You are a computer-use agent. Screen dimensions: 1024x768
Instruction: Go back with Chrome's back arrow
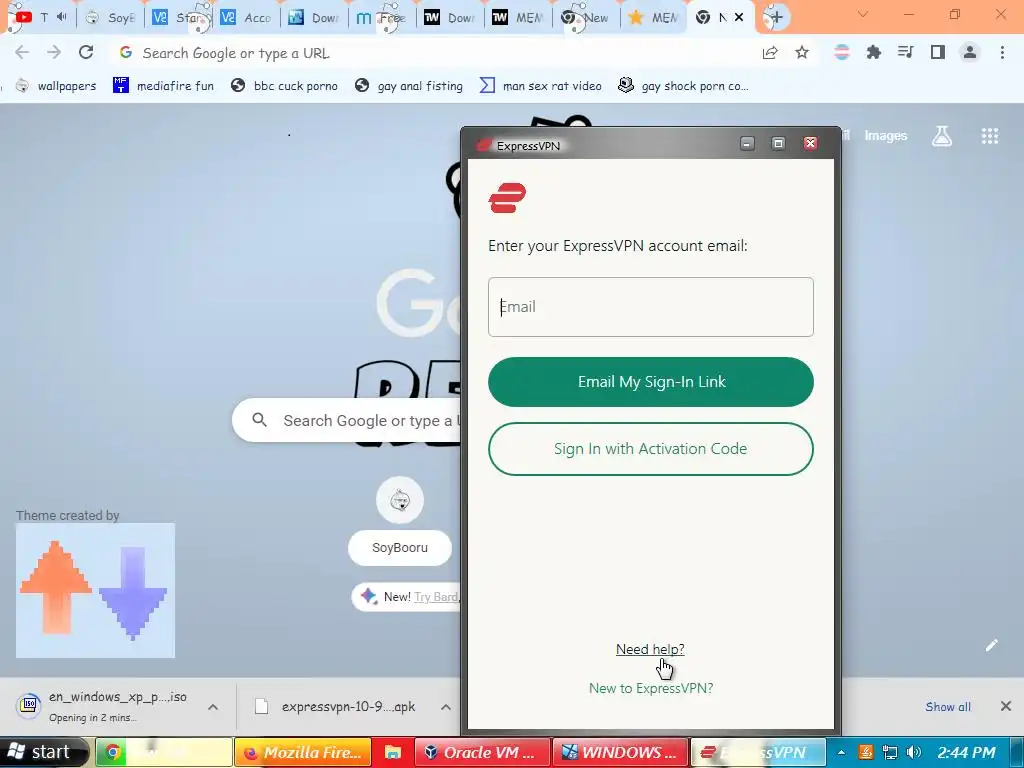pyautogui.click(x=22, y=52)
